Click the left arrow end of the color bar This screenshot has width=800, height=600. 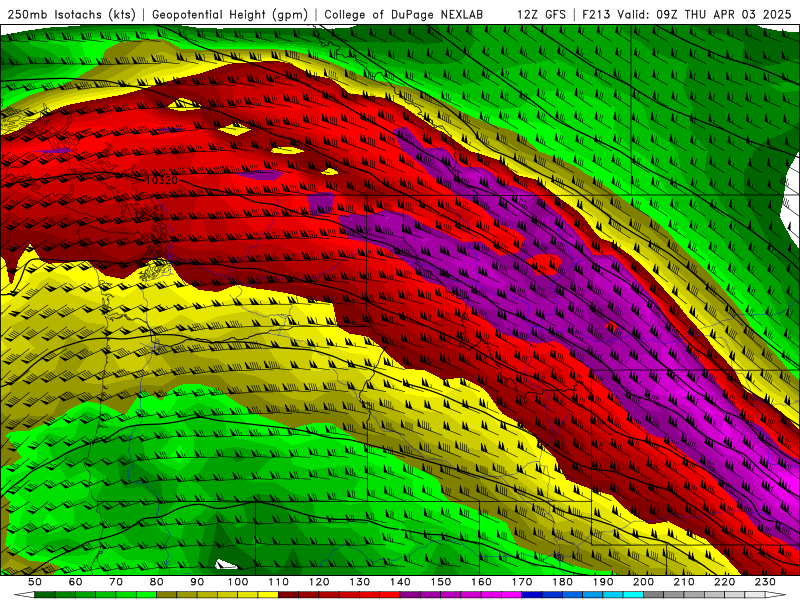pos(24,594)
